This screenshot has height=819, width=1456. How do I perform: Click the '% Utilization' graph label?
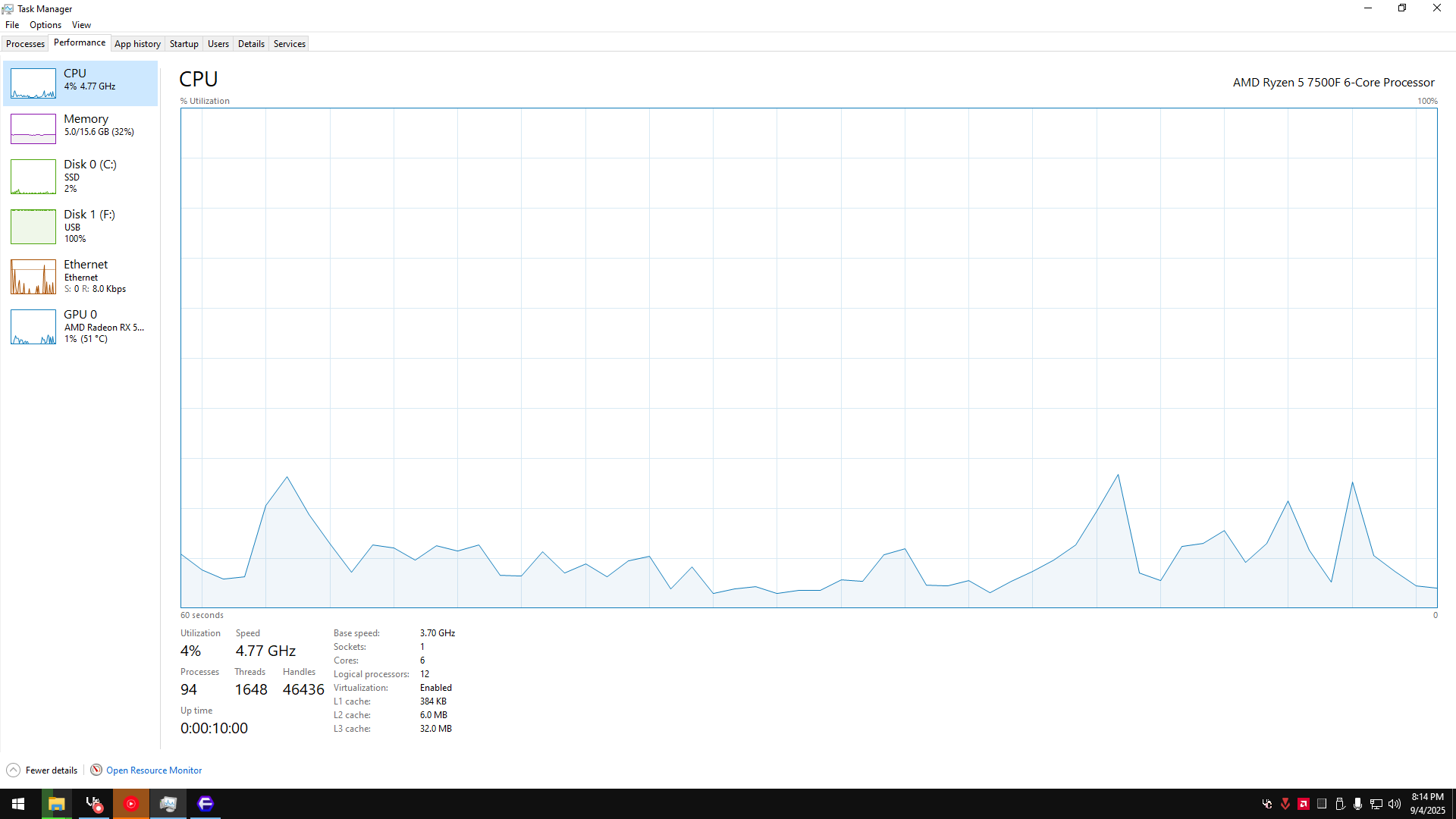click(x=205, y=101)
